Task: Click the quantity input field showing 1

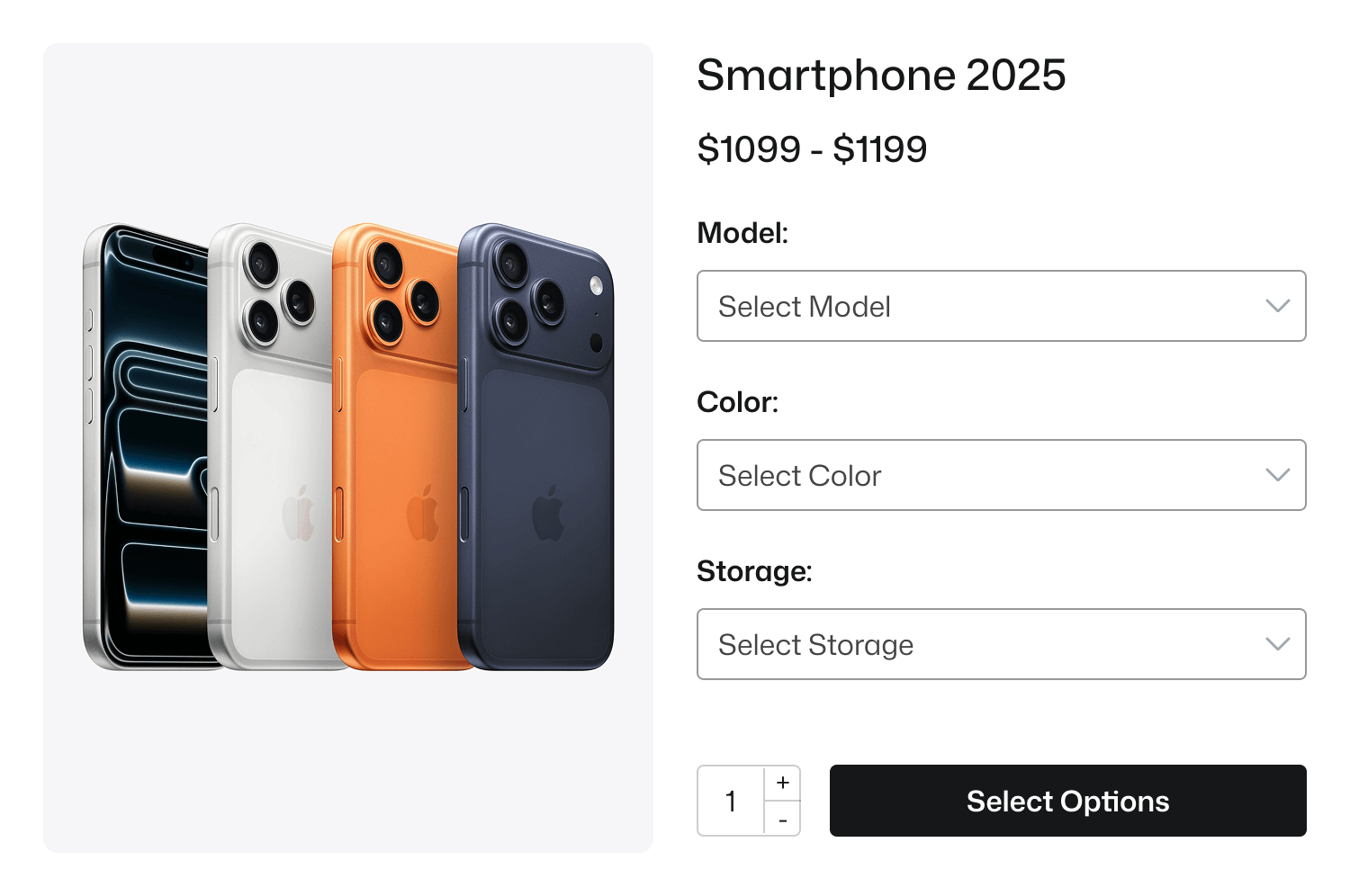Action: [731, 801]
